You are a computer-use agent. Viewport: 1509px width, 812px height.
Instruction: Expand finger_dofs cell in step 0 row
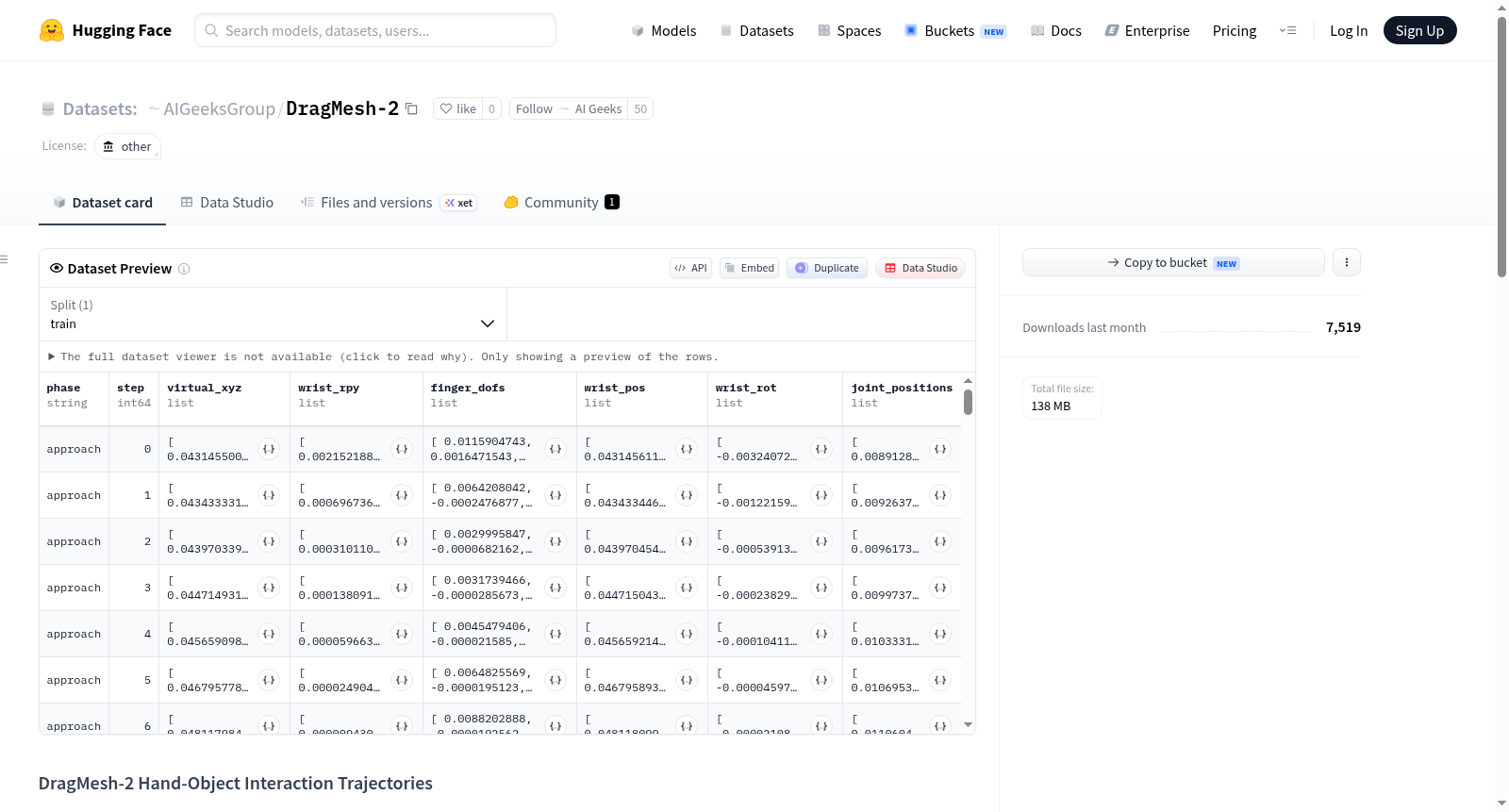[x=556, y=449]
